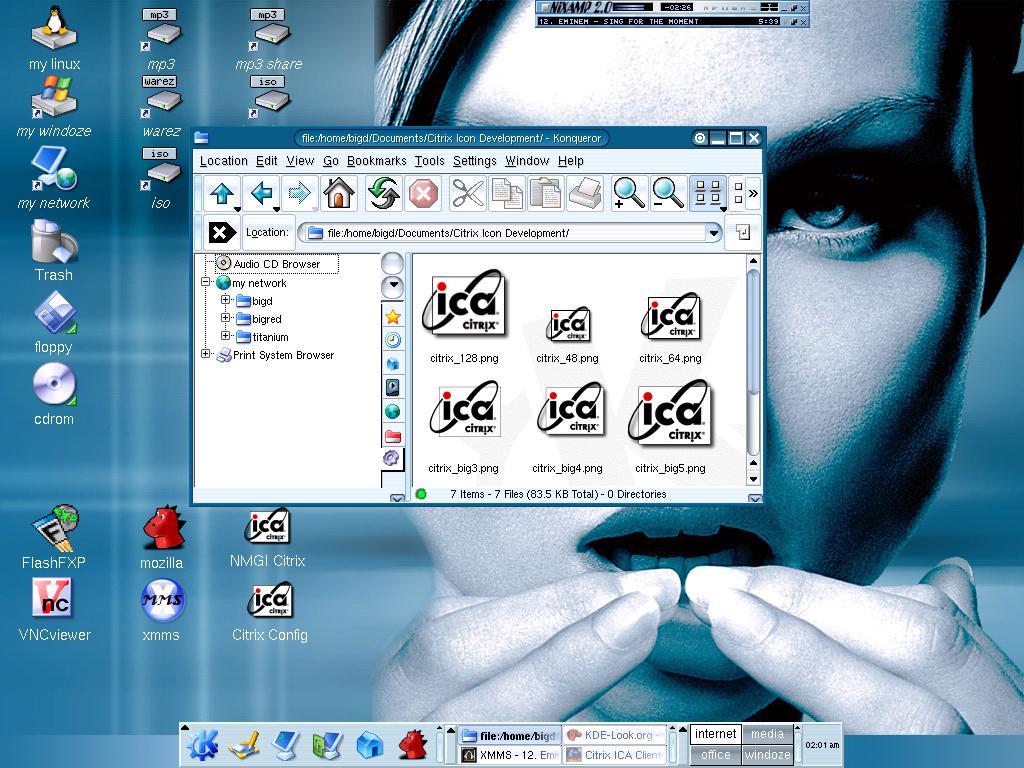This screenshot has width=1024, height=768.
Task: Open the Services sidebar tab icon
Action: (x=392, y=458)
